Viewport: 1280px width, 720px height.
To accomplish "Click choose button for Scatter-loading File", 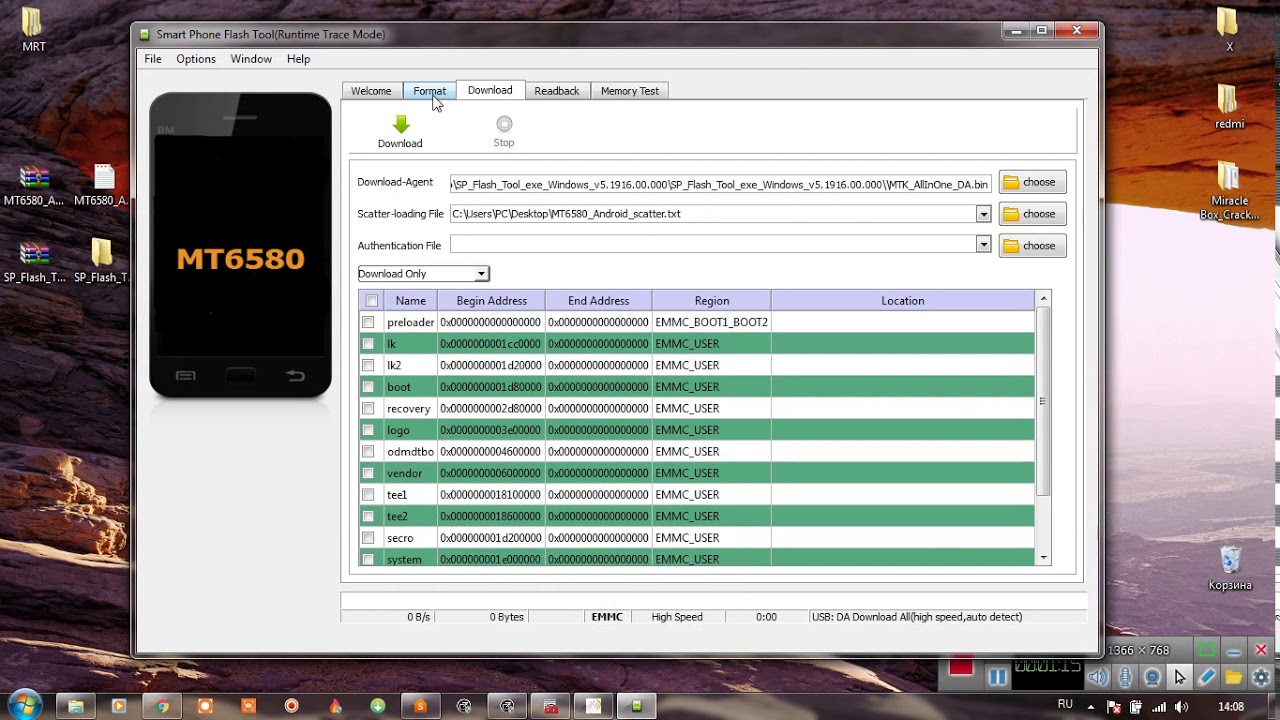I will (x=1032, y=214).
